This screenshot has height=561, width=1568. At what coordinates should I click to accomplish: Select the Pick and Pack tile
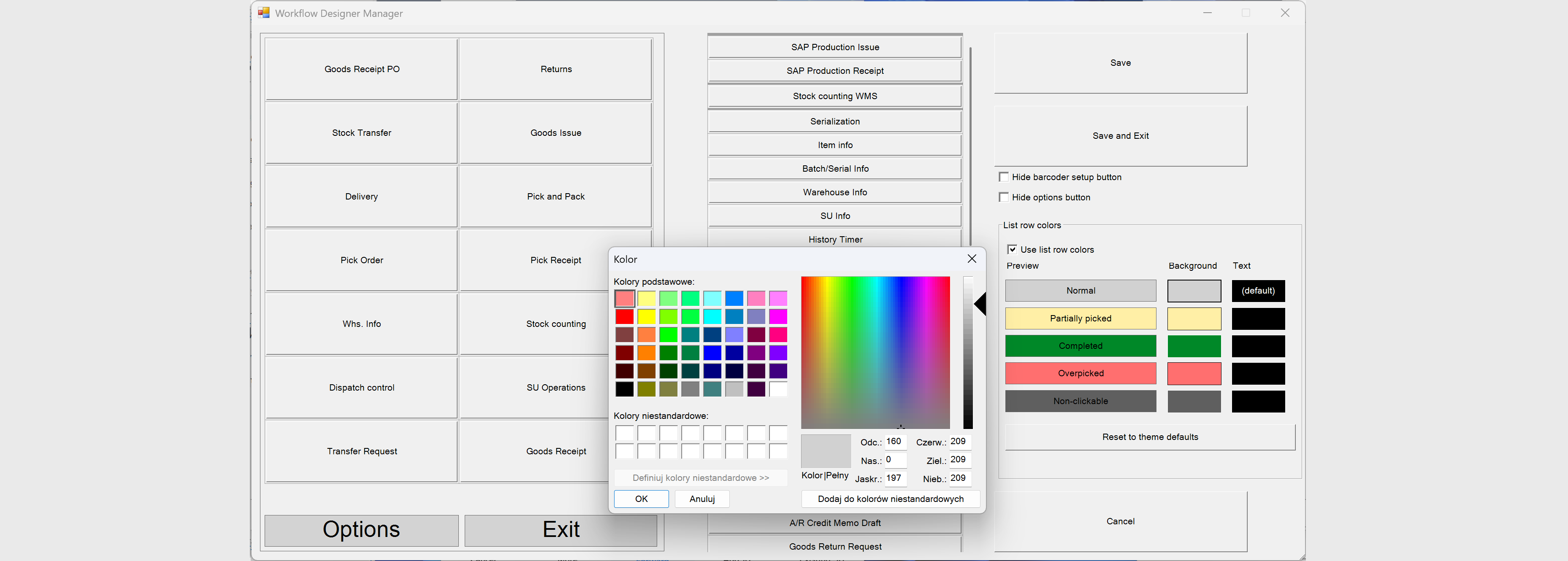[x=556, y=197]
